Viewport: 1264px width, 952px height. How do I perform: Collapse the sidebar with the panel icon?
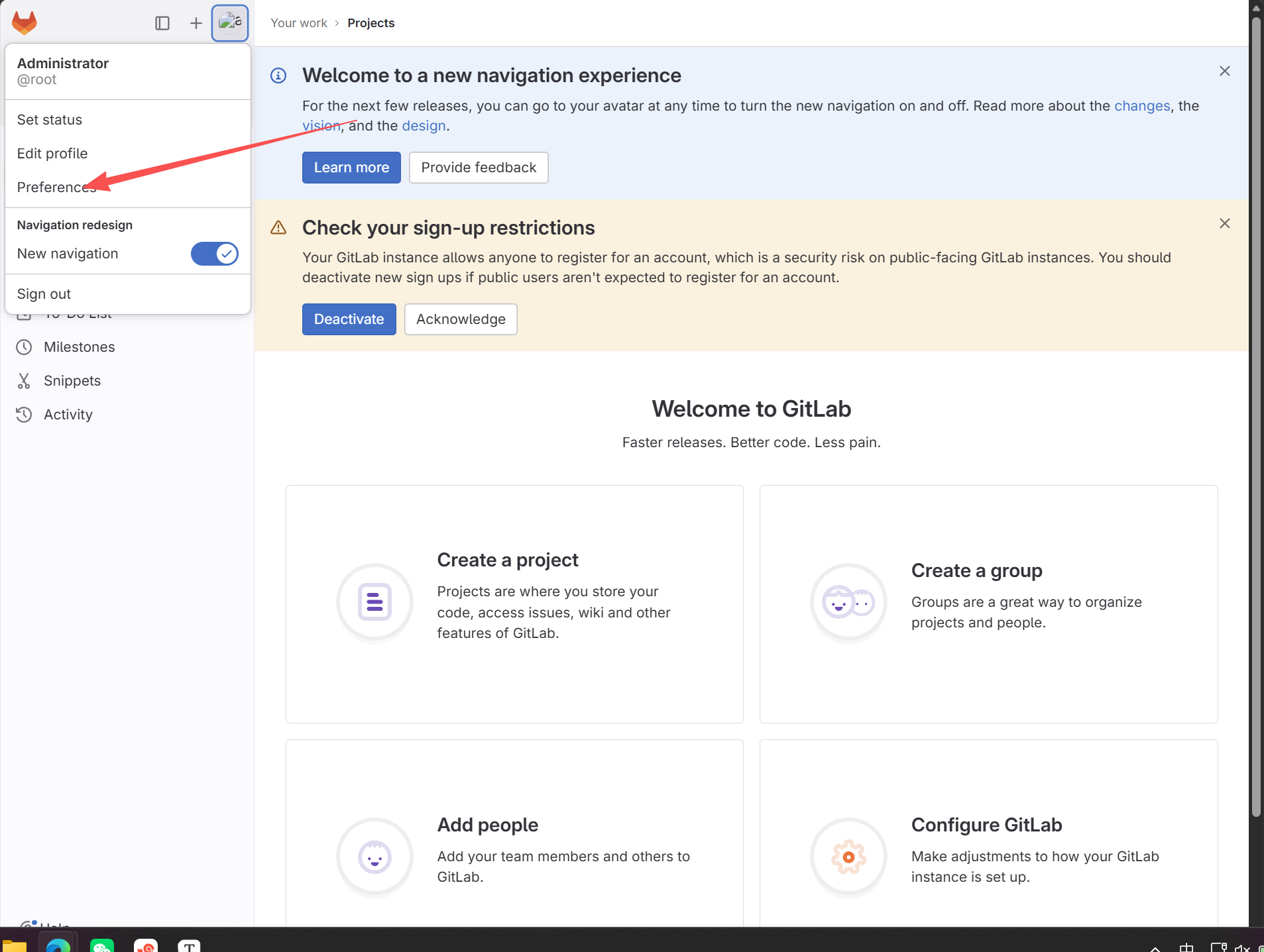tap(162, 23)
